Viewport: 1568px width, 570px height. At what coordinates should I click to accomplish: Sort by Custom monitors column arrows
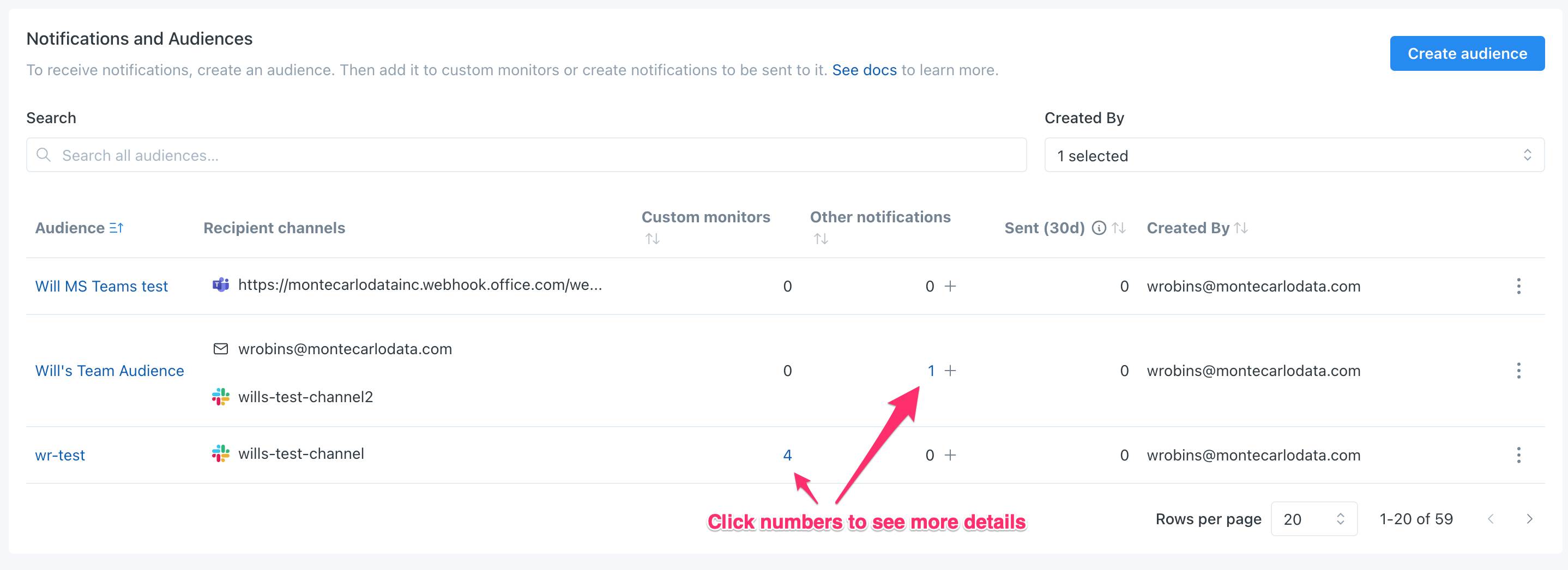(x=653, y=239)
